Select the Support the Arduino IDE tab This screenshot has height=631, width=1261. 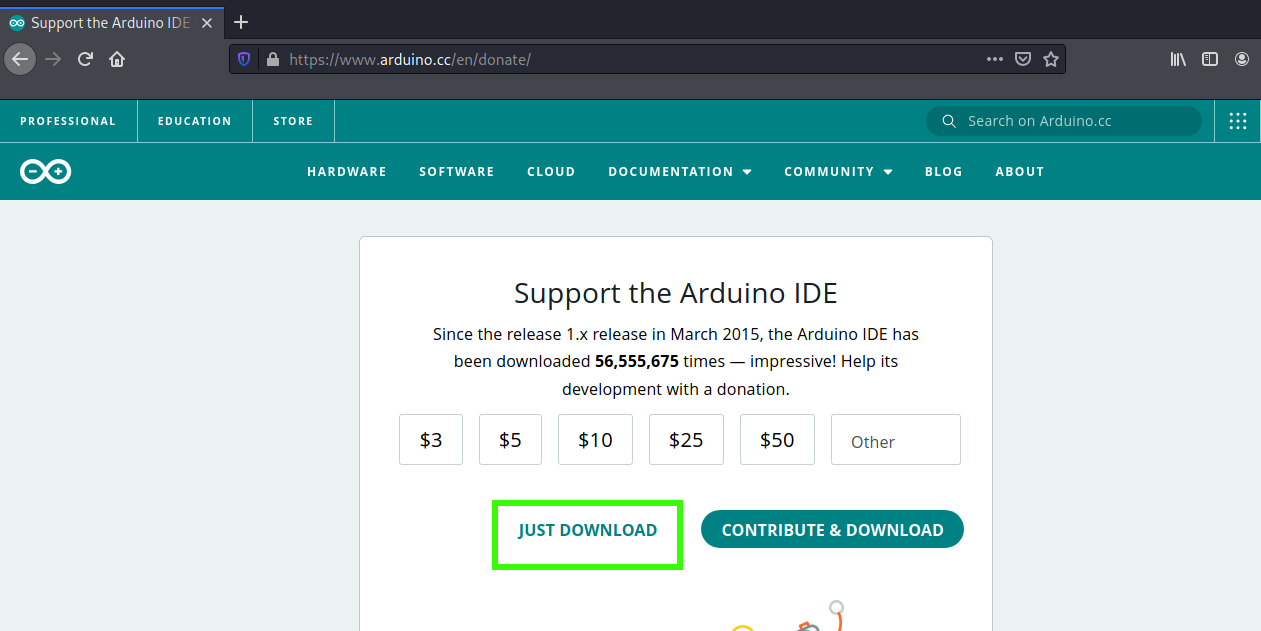(x=111, y=22)
